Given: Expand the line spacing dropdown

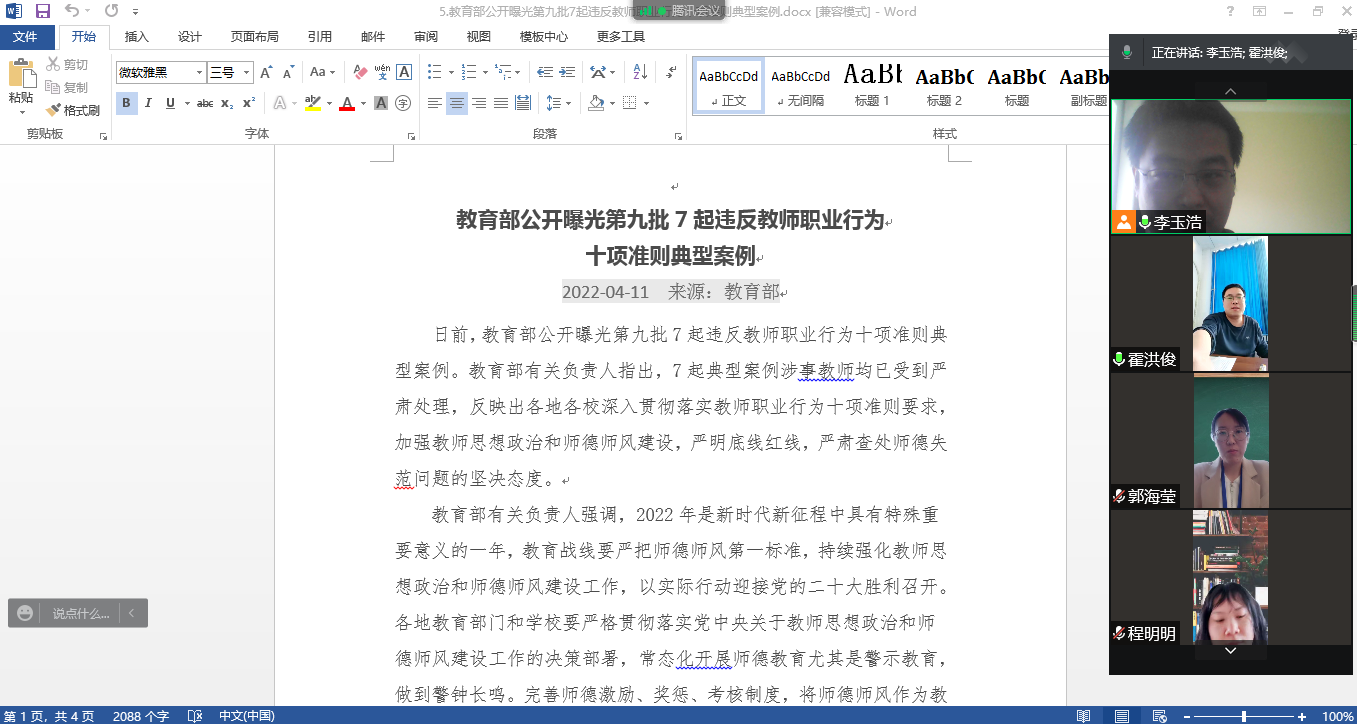Looking at the screenshot, I should 568,103.
